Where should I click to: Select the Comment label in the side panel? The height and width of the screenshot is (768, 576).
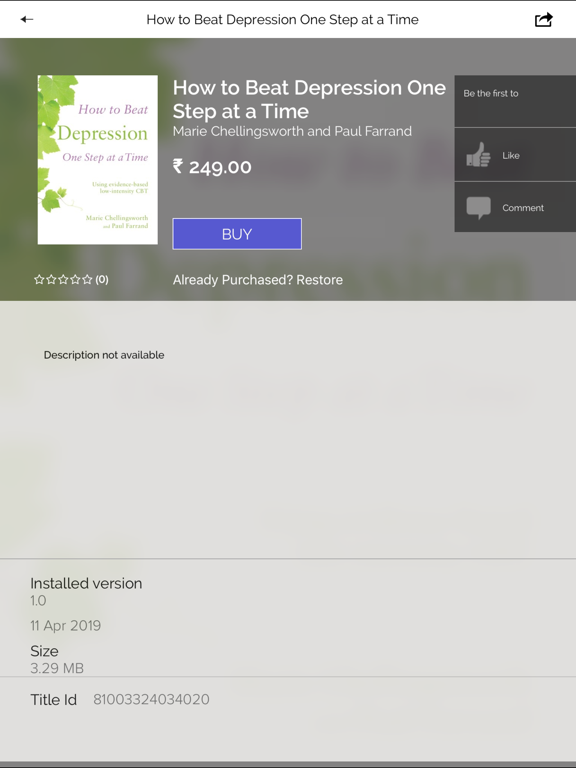click(x=523, y=208)
